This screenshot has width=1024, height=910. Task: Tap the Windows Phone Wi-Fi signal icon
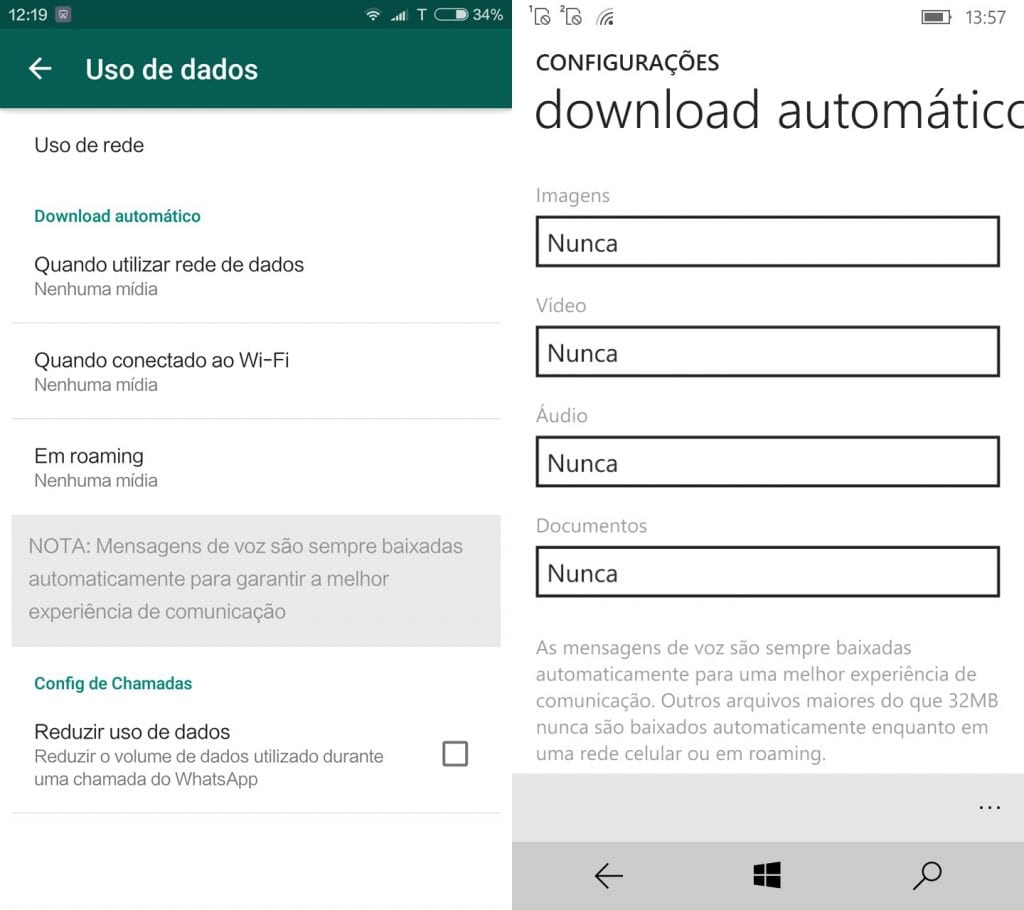605,16
